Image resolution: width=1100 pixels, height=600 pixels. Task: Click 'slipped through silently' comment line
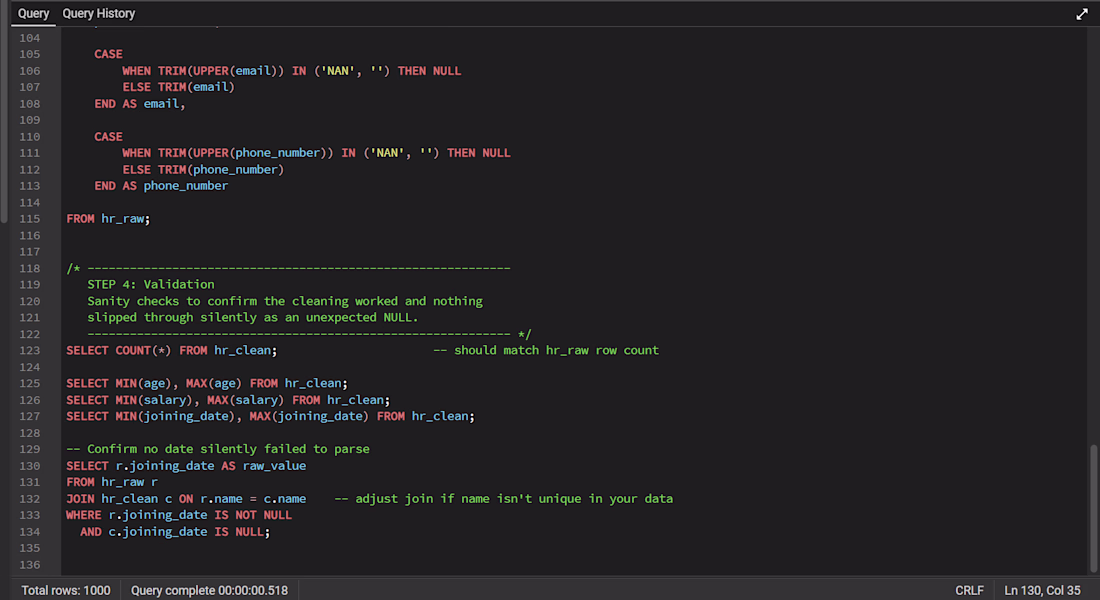pos(253,317)
